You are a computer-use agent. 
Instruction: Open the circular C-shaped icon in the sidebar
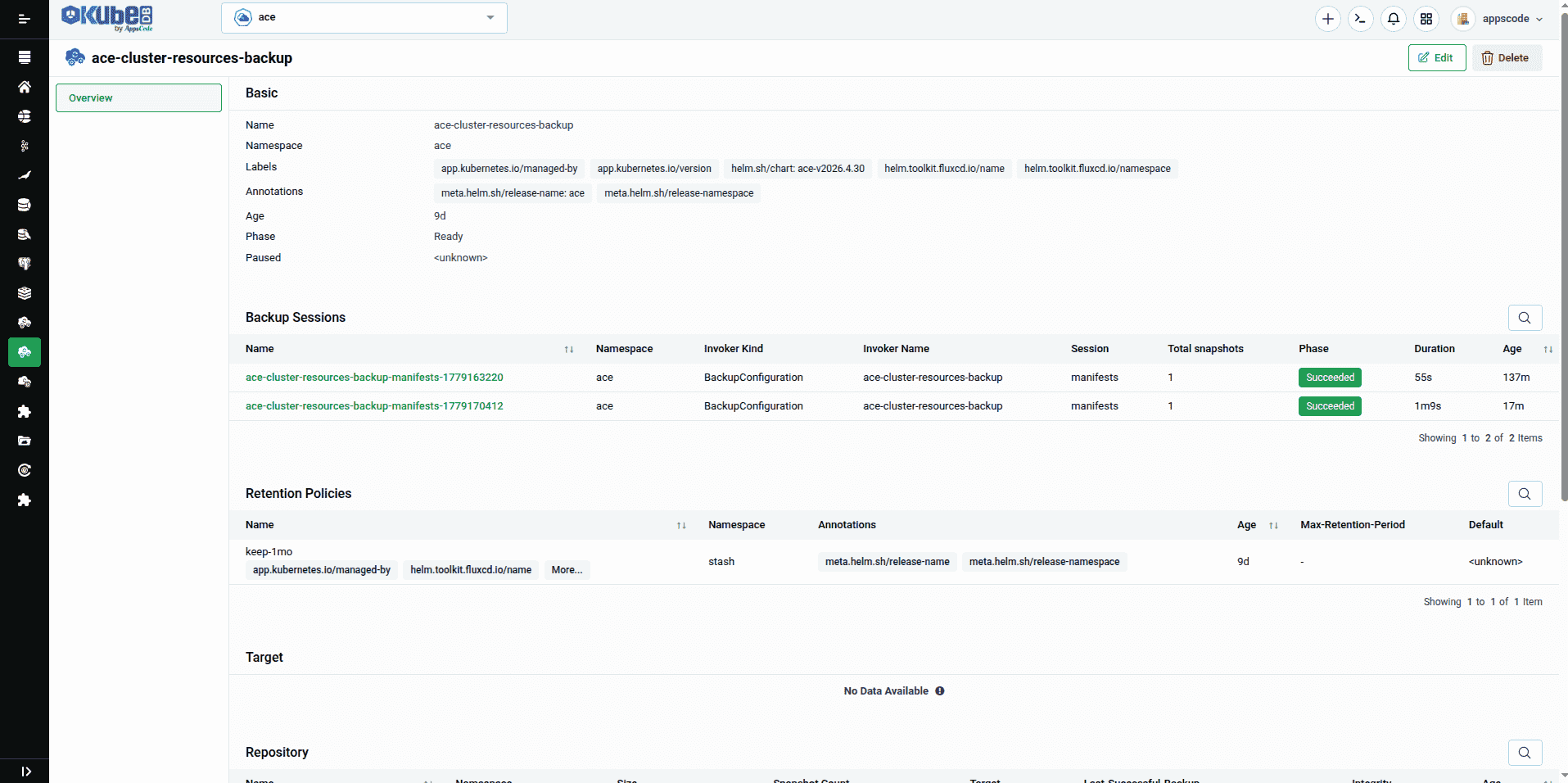25,470
